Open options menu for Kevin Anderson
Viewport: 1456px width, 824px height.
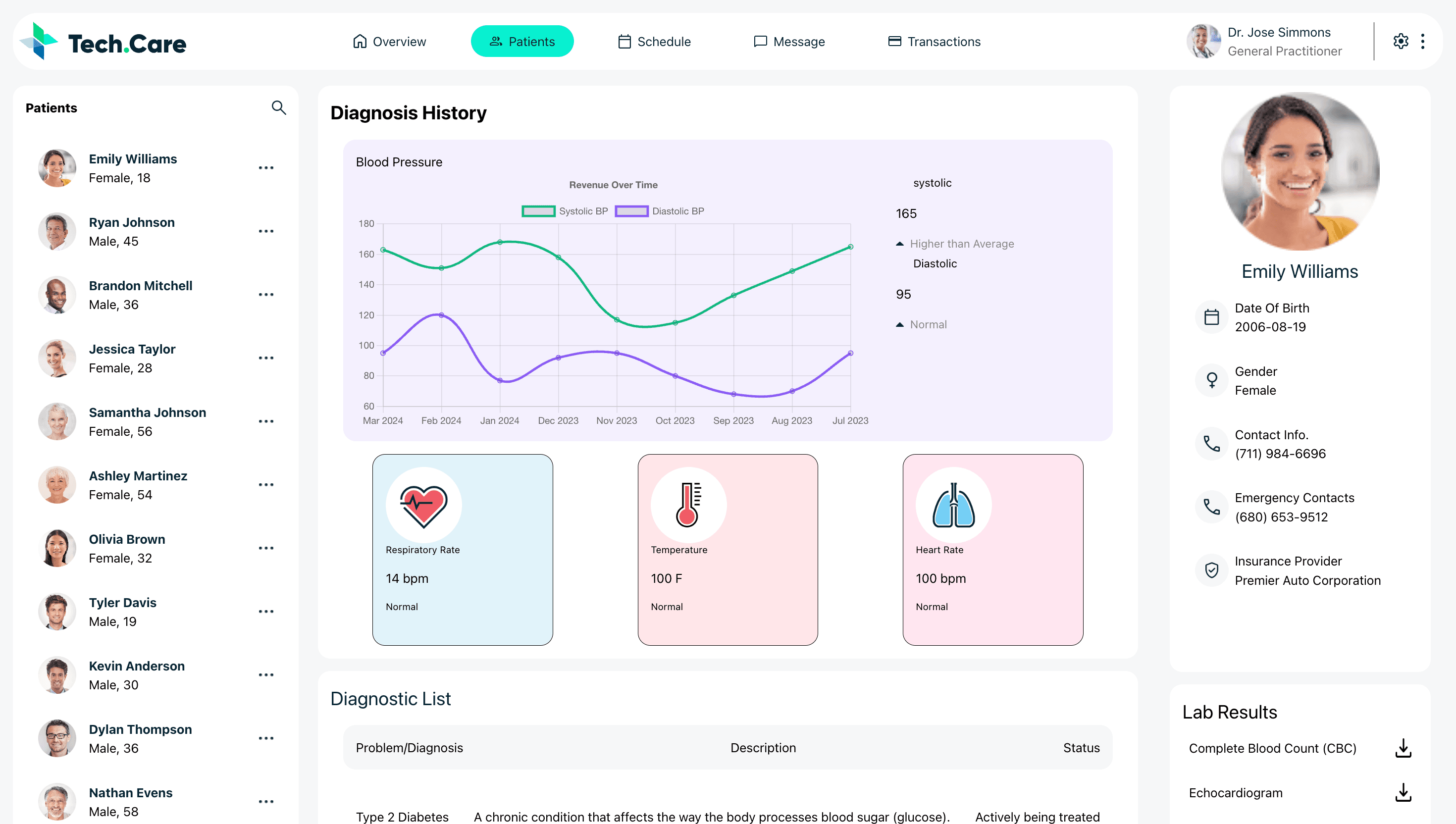pyautogui.click(x=266, y=675)
